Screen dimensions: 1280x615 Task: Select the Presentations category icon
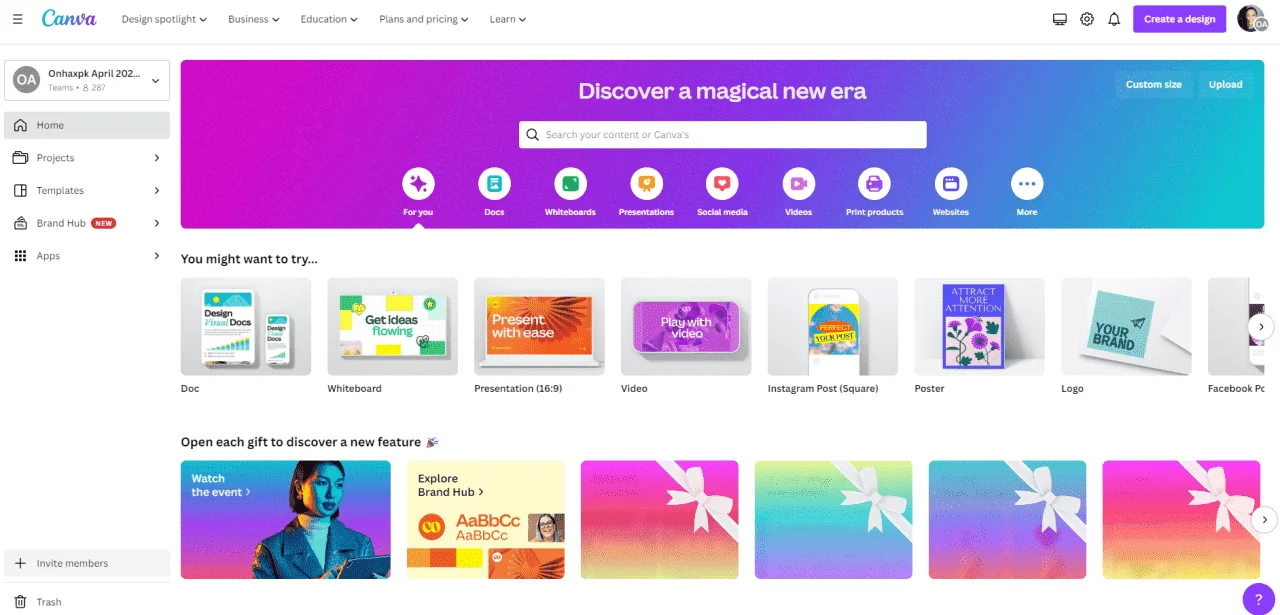646,184
